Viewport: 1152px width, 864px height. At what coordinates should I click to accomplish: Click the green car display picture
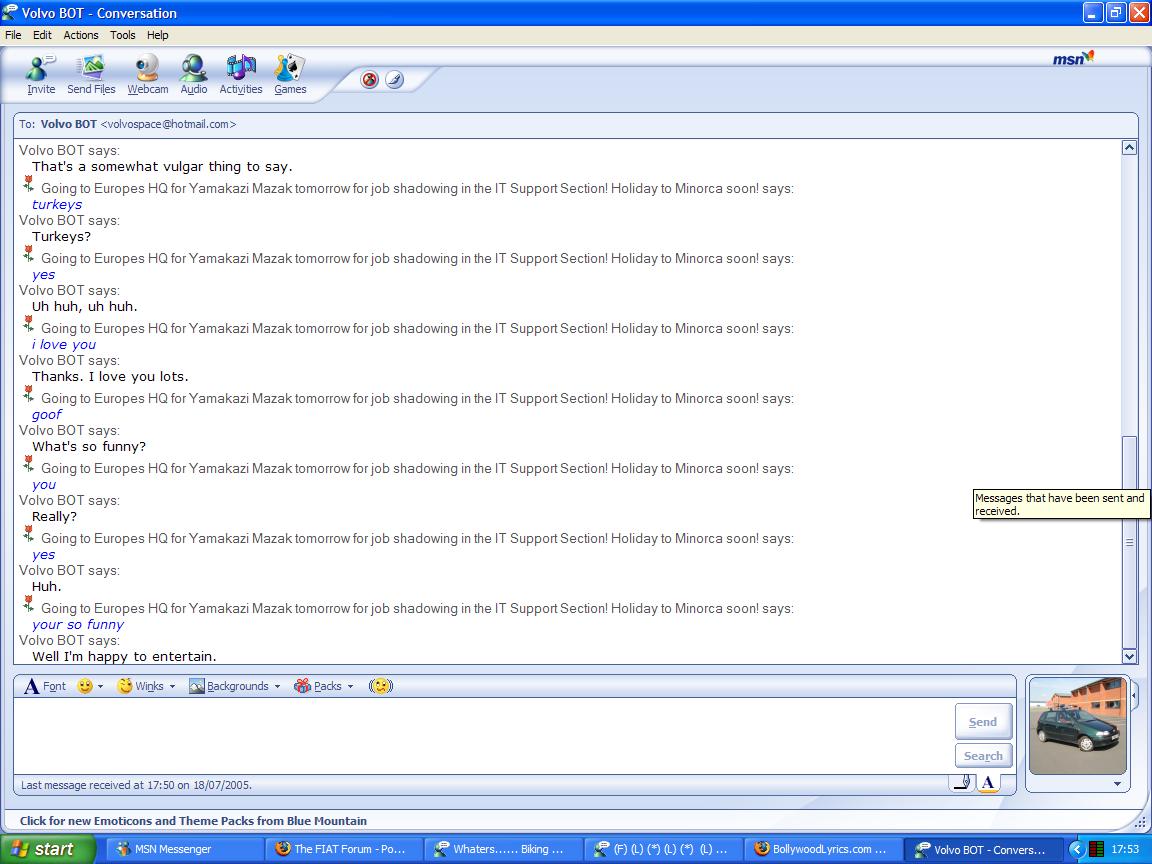(x=1078, y=726)
